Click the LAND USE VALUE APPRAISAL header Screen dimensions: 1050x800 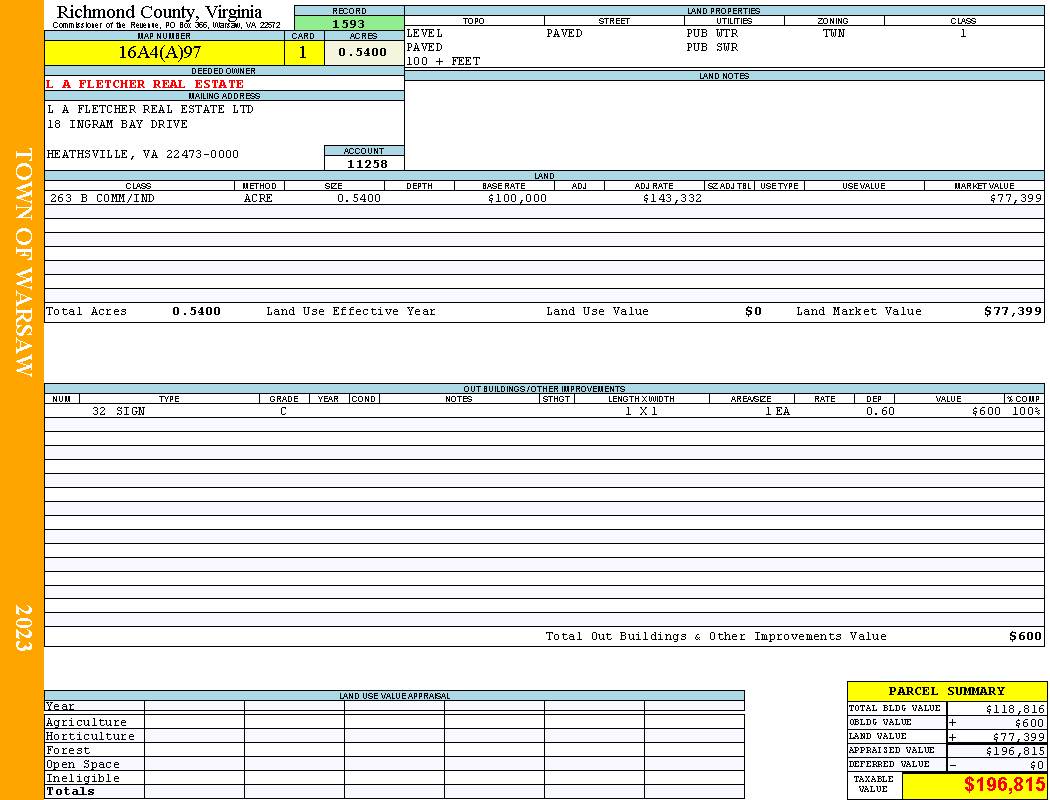[x=394, y=696]
